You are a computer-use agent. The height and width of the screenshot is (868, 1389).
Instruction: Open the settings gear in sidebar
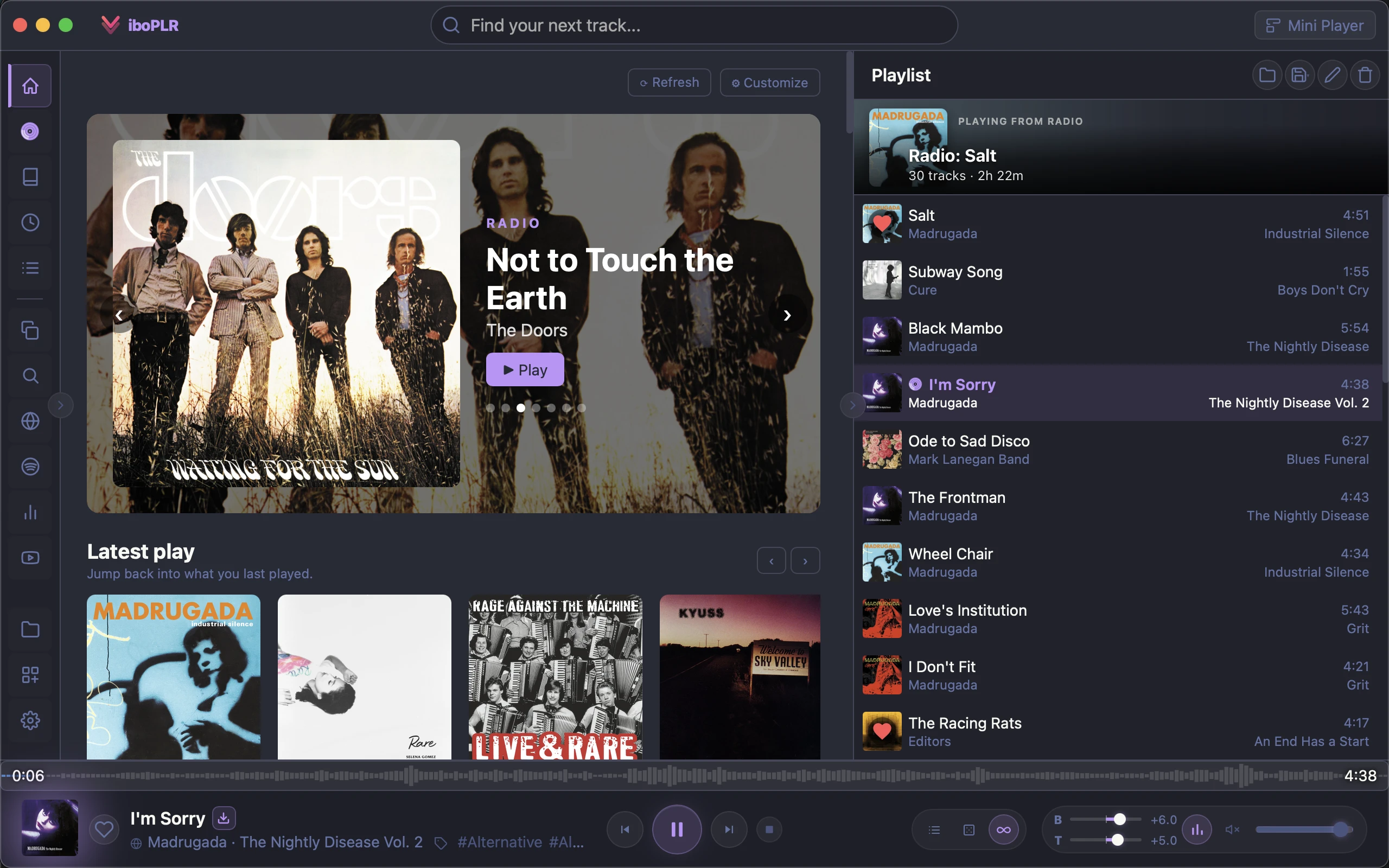30,720
